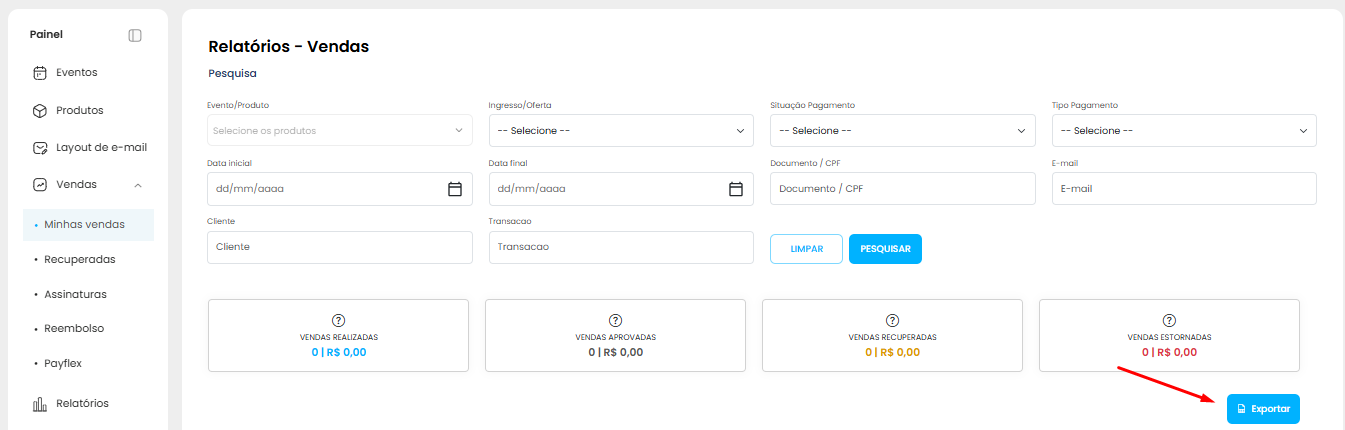Click the Produtos box icon
Screen dimensions: 1345x430
click(x=40, y=111)
